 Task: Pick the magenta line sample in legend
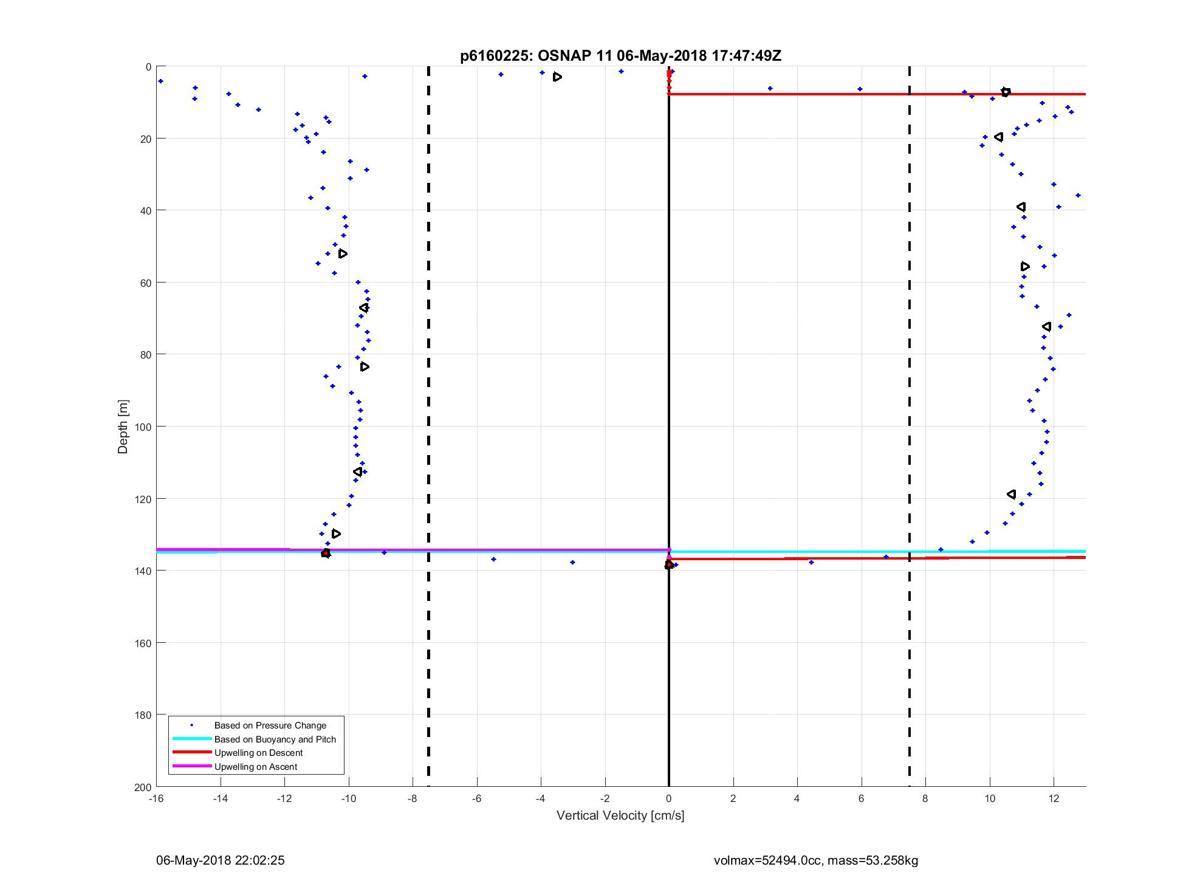tap(191, 767)
